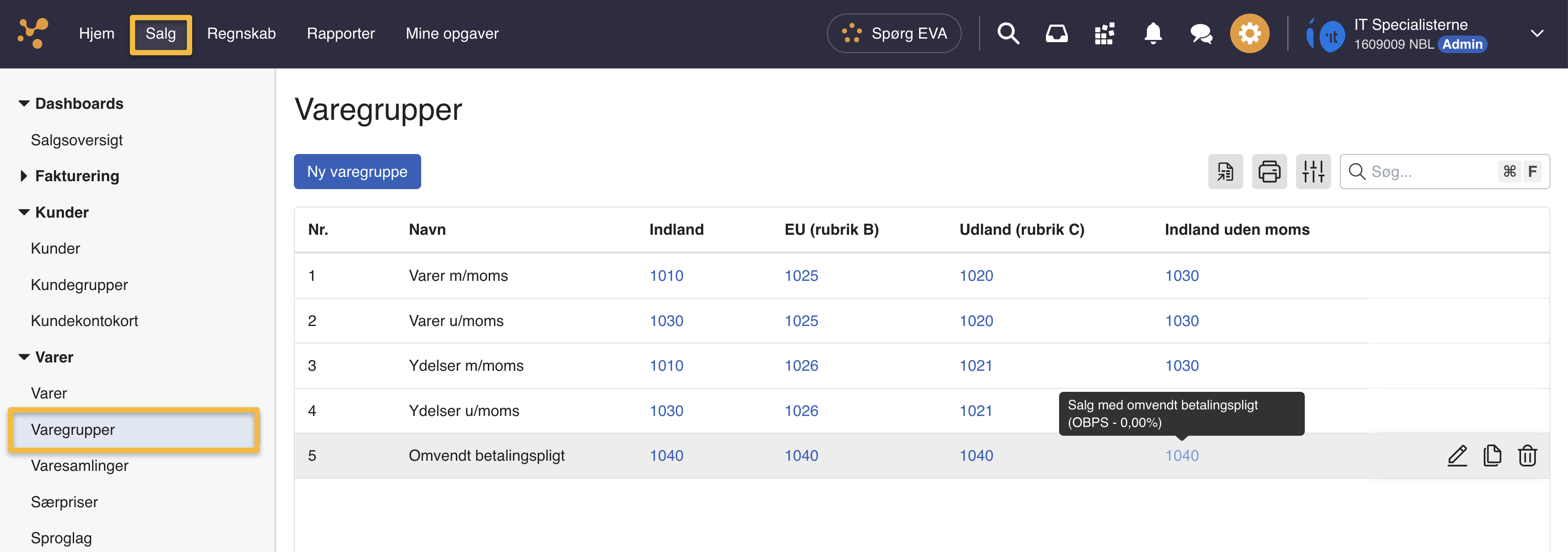
Task: Sort by the Navn column header
Action: pos(427,229)
